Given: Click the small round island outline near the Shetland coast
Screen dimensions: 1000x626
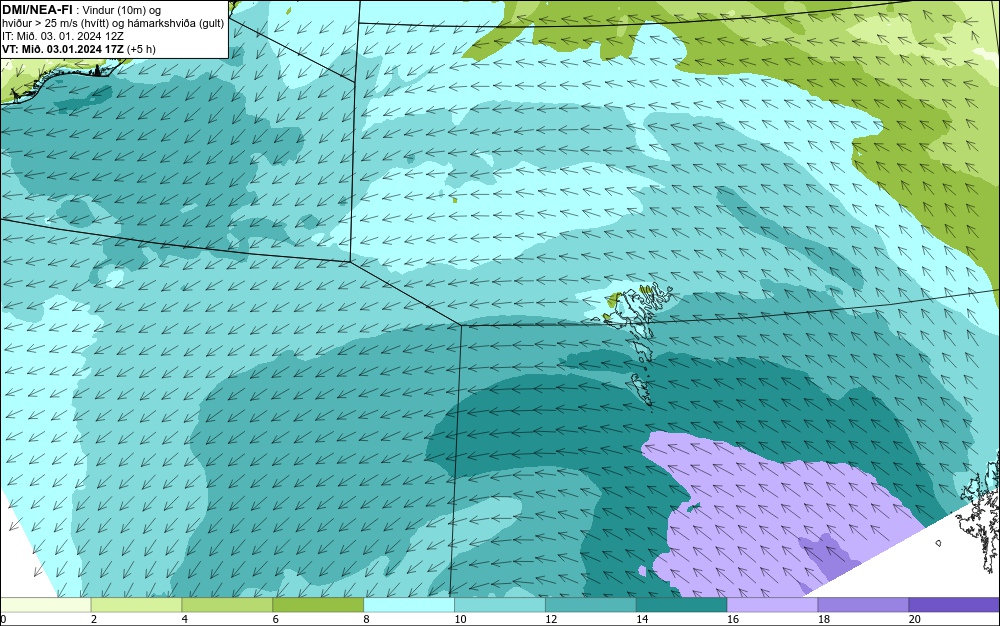Looking at the screenshot, I should [x=938, y=543].
